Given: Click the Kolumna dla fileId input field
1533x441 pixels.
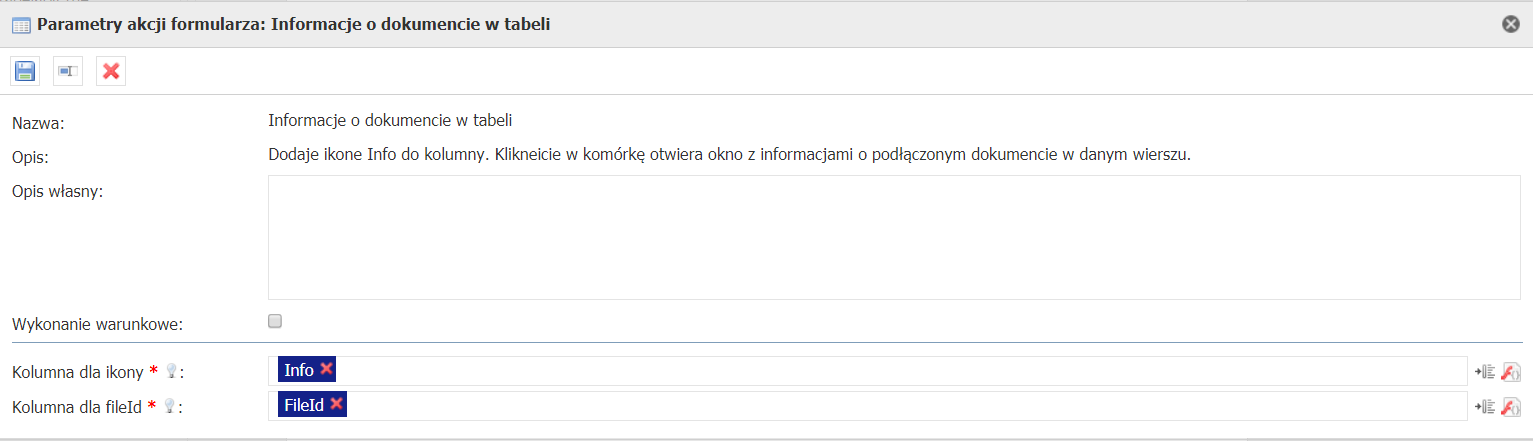Looking at the screenshot, I should click(x=900, y=405).
